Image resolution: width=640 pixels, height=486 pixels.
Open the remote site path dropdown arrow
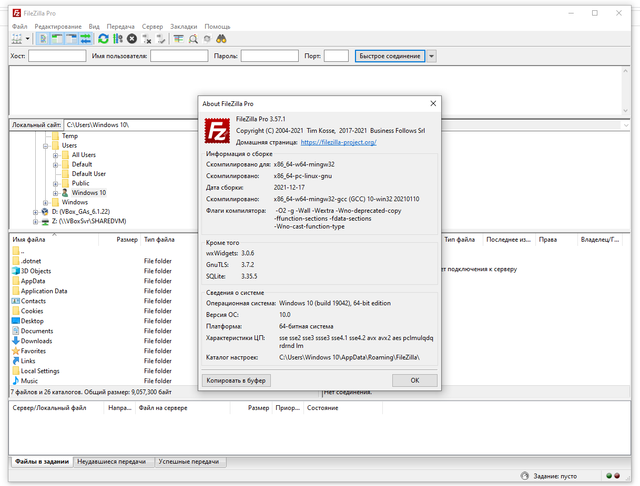tap(626, 125)
